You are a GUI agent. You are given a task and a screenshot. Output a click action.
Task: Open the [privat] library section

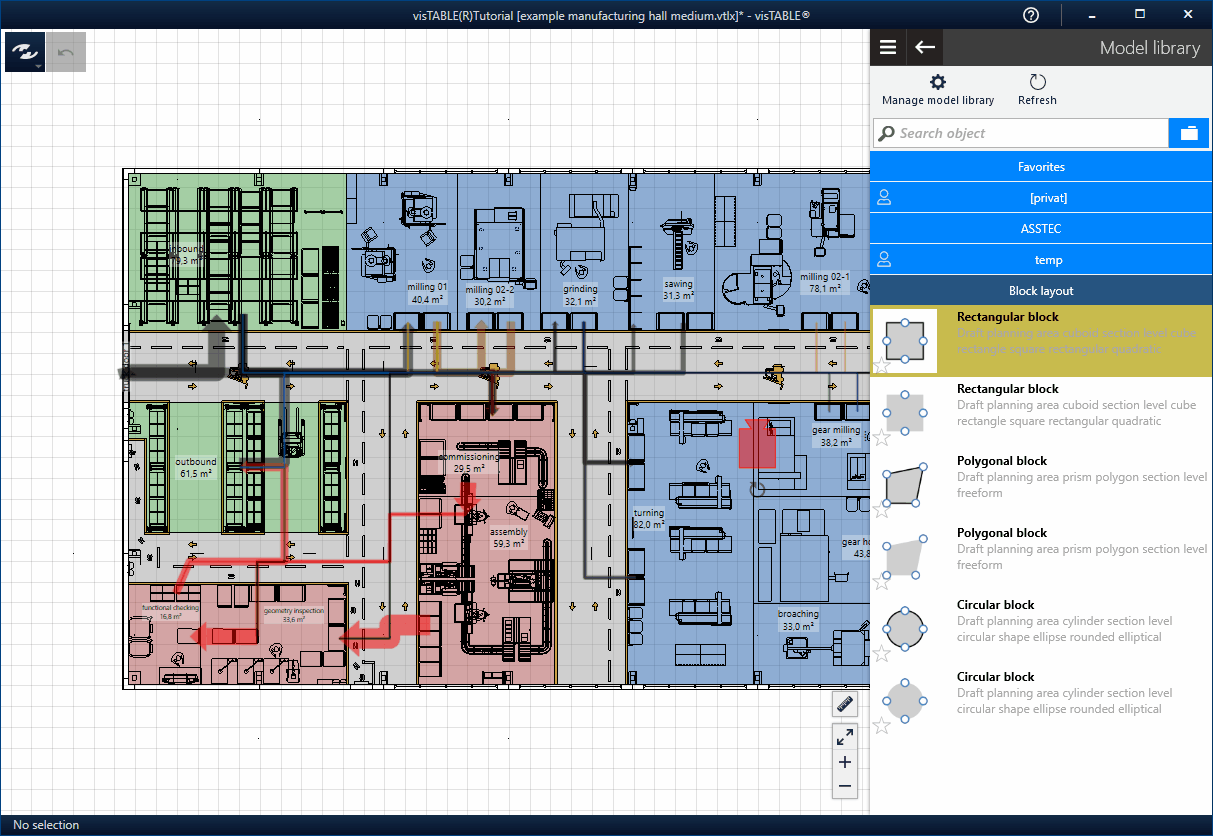pos(1041,198)
